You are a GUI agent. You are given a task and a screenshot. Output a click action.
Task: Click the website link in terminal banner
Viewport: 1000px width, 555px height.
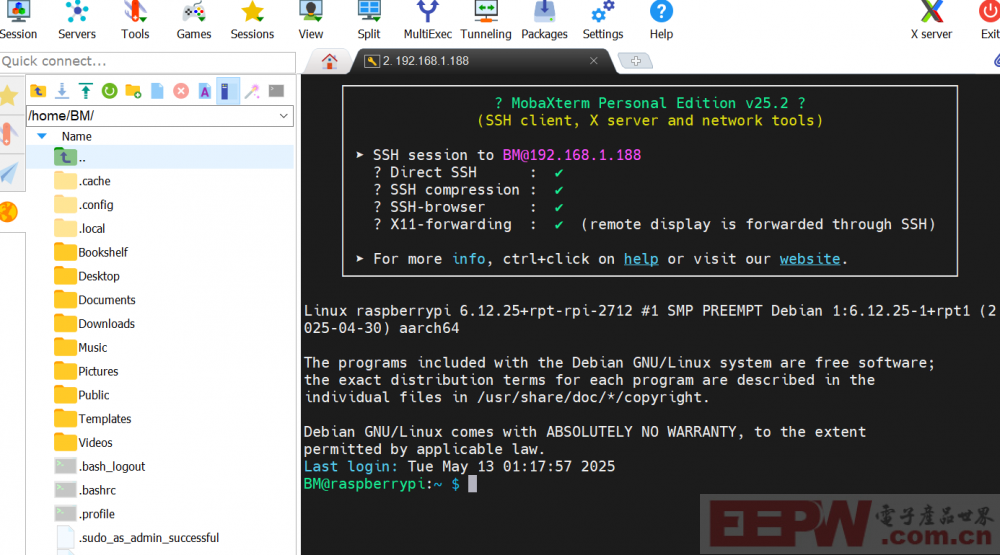click(x=810, y=259)
